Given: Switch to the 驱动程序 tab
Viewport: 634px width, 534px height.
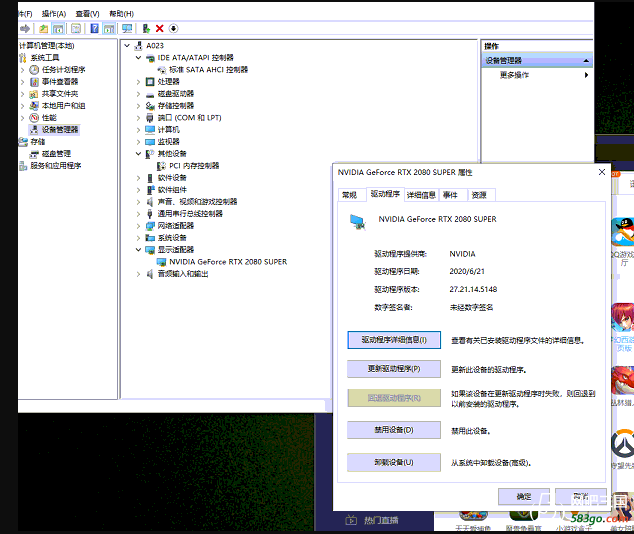Looking at the screenshot, I should (x=385, y=194).
